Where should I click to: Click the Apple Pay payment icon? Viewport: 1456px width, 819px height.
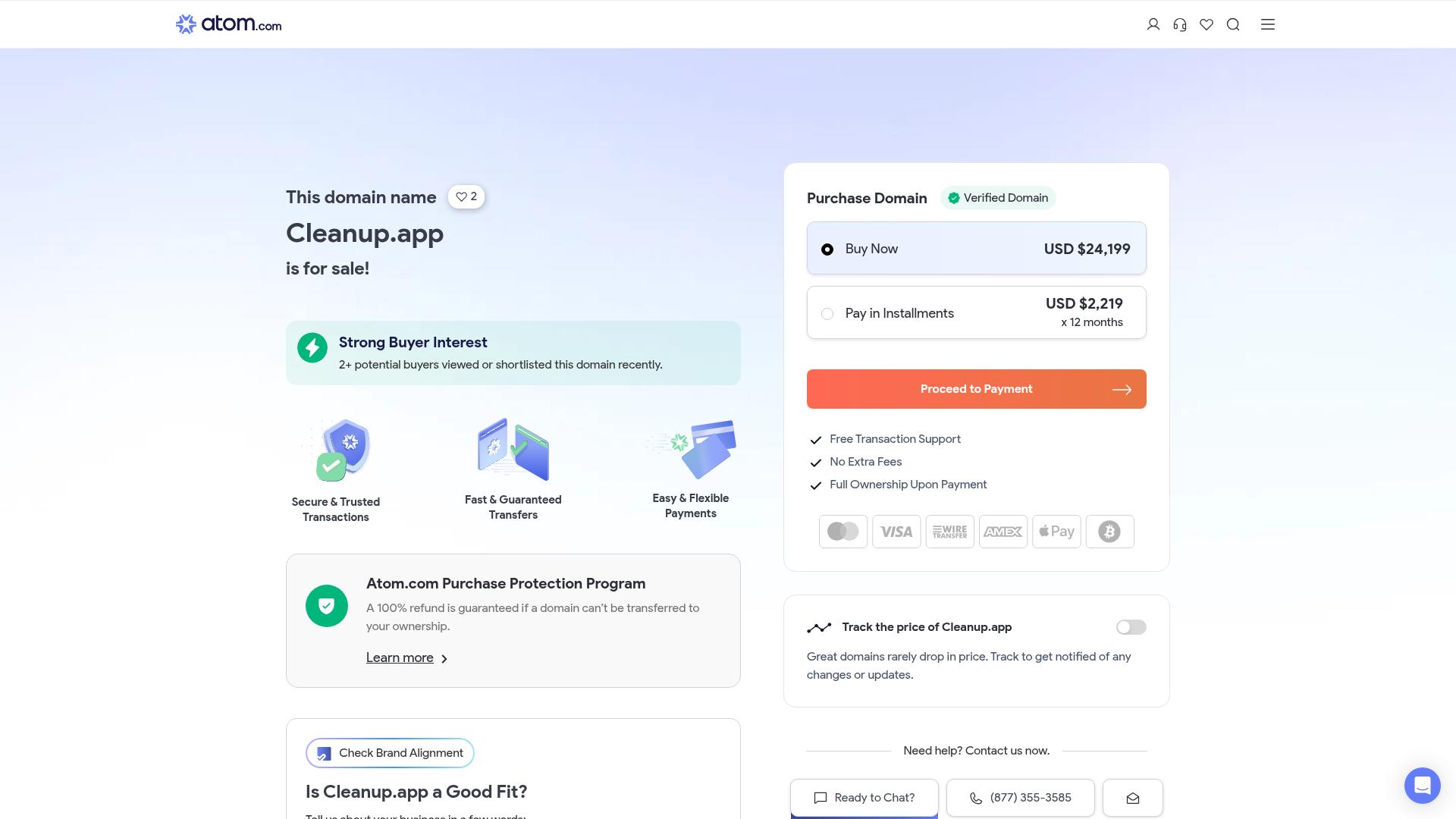click(x=1056, y=531)
